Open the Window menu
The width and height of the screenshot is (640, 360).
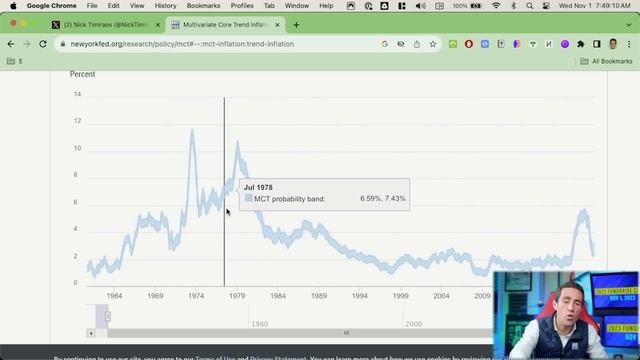pyautogui.click(x=297, y=6)
